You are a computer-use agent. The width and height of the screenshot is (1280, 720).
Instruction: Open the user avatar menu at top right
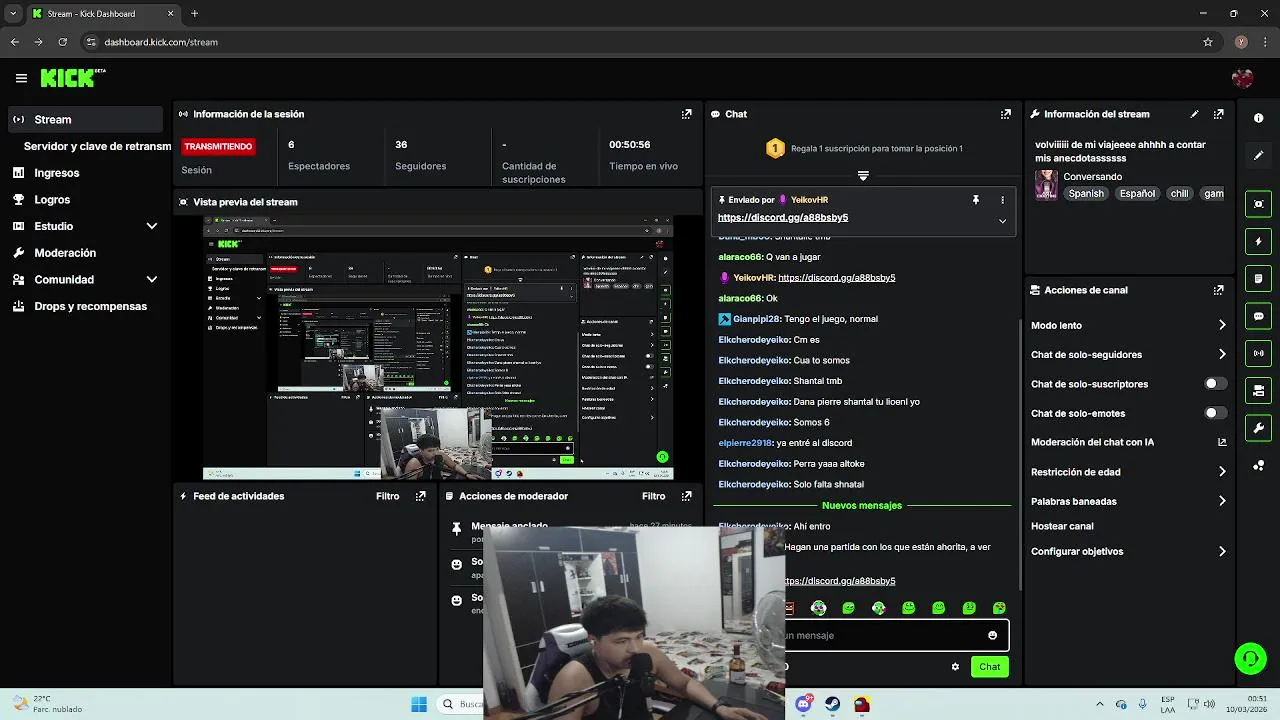(x=1242, y=78)
